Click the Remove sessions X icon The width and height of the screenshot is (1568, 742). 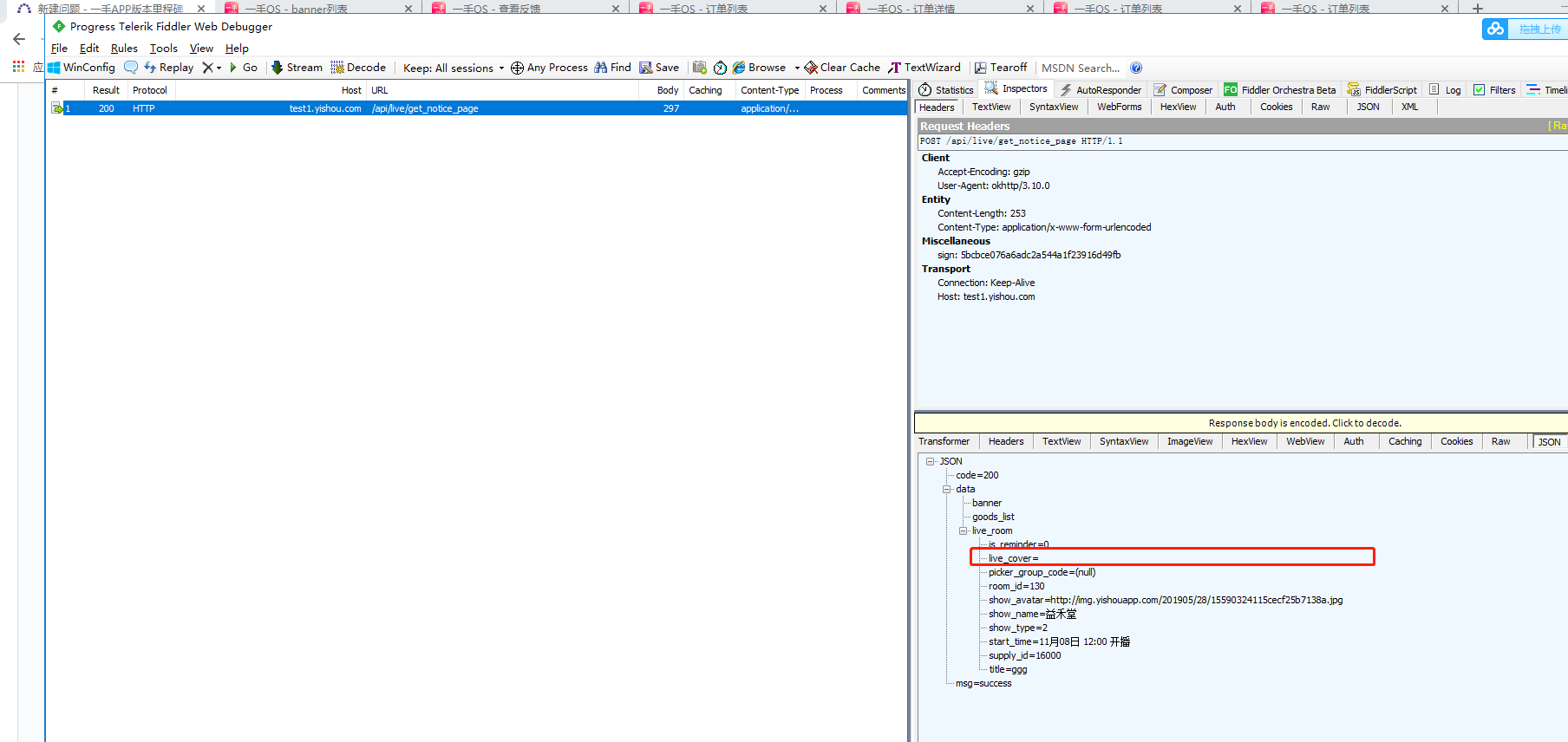207,68
